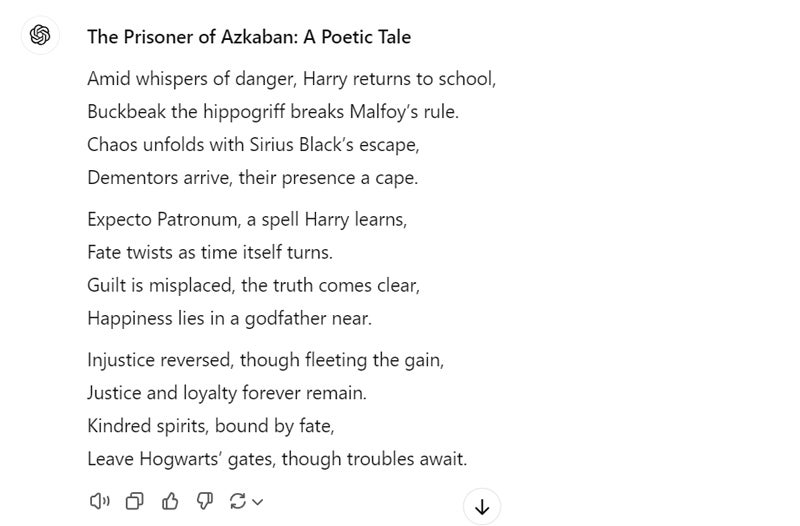Click the ChatGPT logo avatar

point(40,36)
